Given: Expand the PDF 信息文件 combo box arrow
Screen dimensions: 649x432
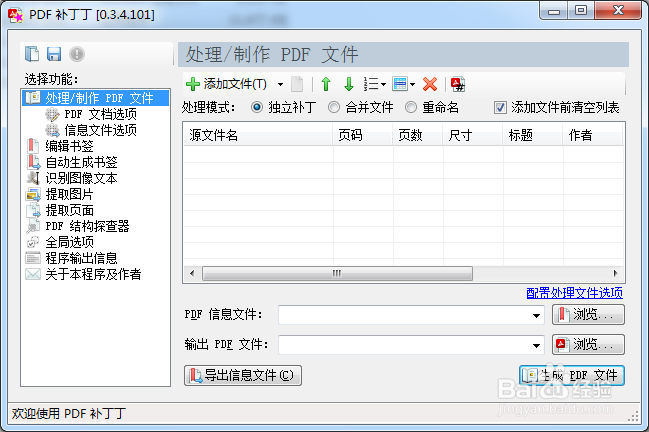Looking at the screenshot, I should (x=536, y=316).
